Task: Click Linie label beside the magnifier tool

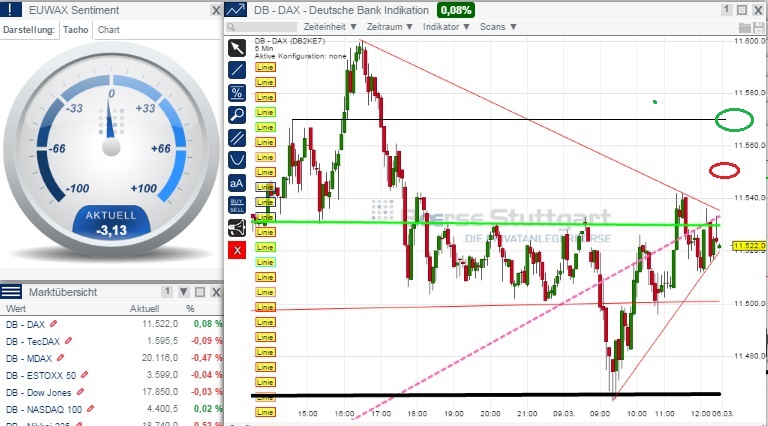Action: coord(265,112)
